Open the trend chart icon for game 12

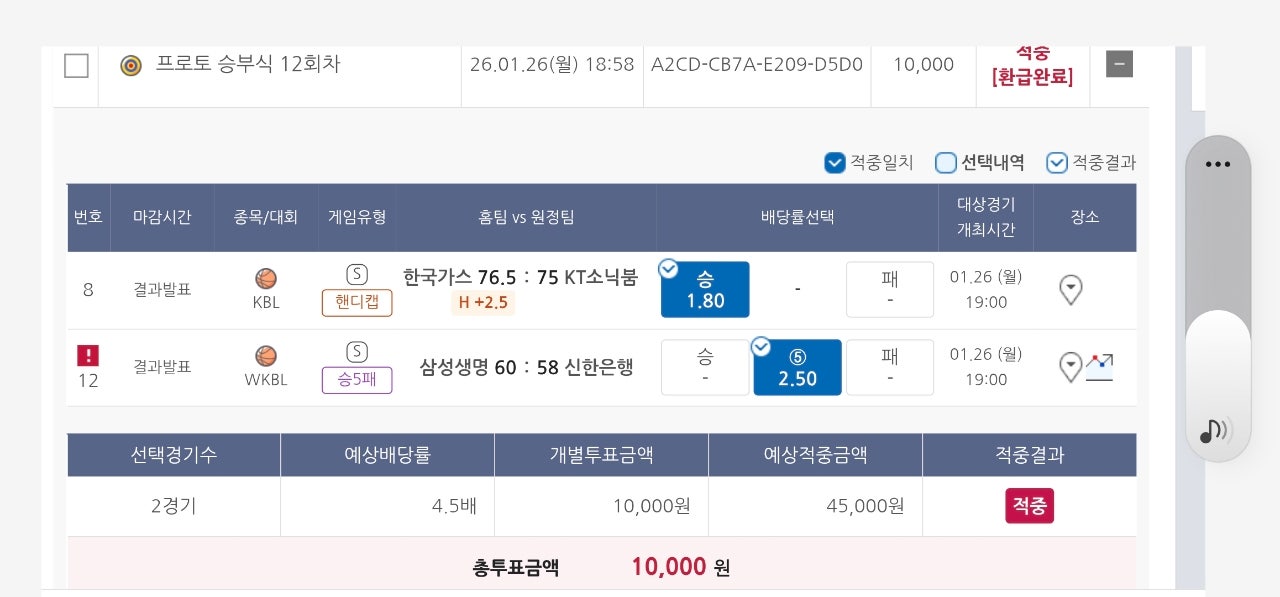(x=1100, y=367)
